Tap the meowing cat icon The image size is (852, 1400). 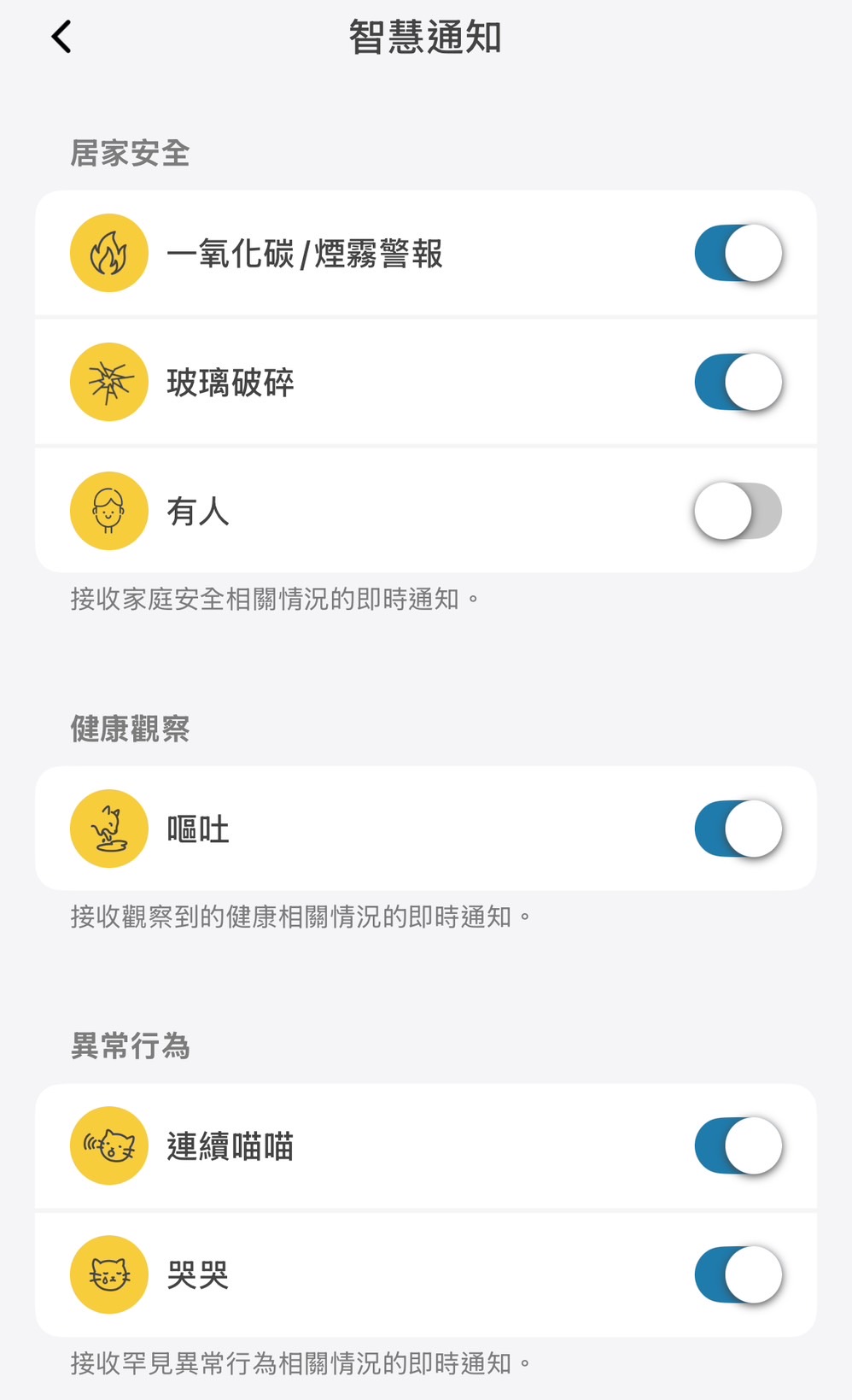(x=109, y=1145)
